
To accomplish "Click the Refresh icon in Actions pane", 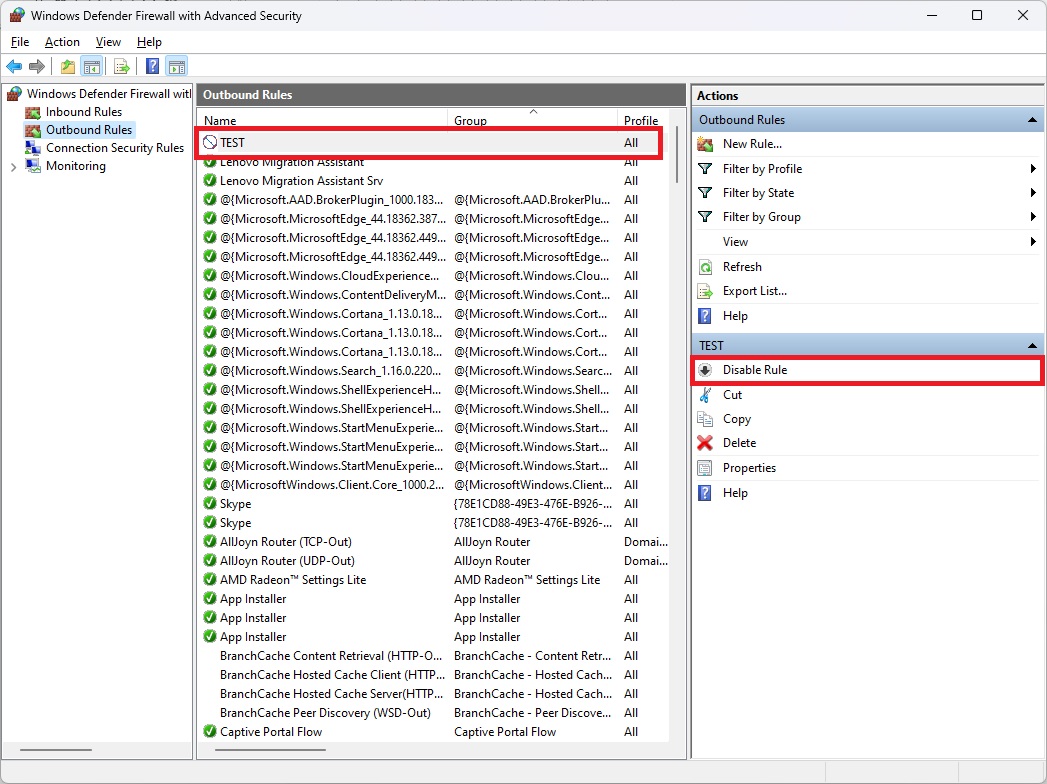I will point(705,267).
